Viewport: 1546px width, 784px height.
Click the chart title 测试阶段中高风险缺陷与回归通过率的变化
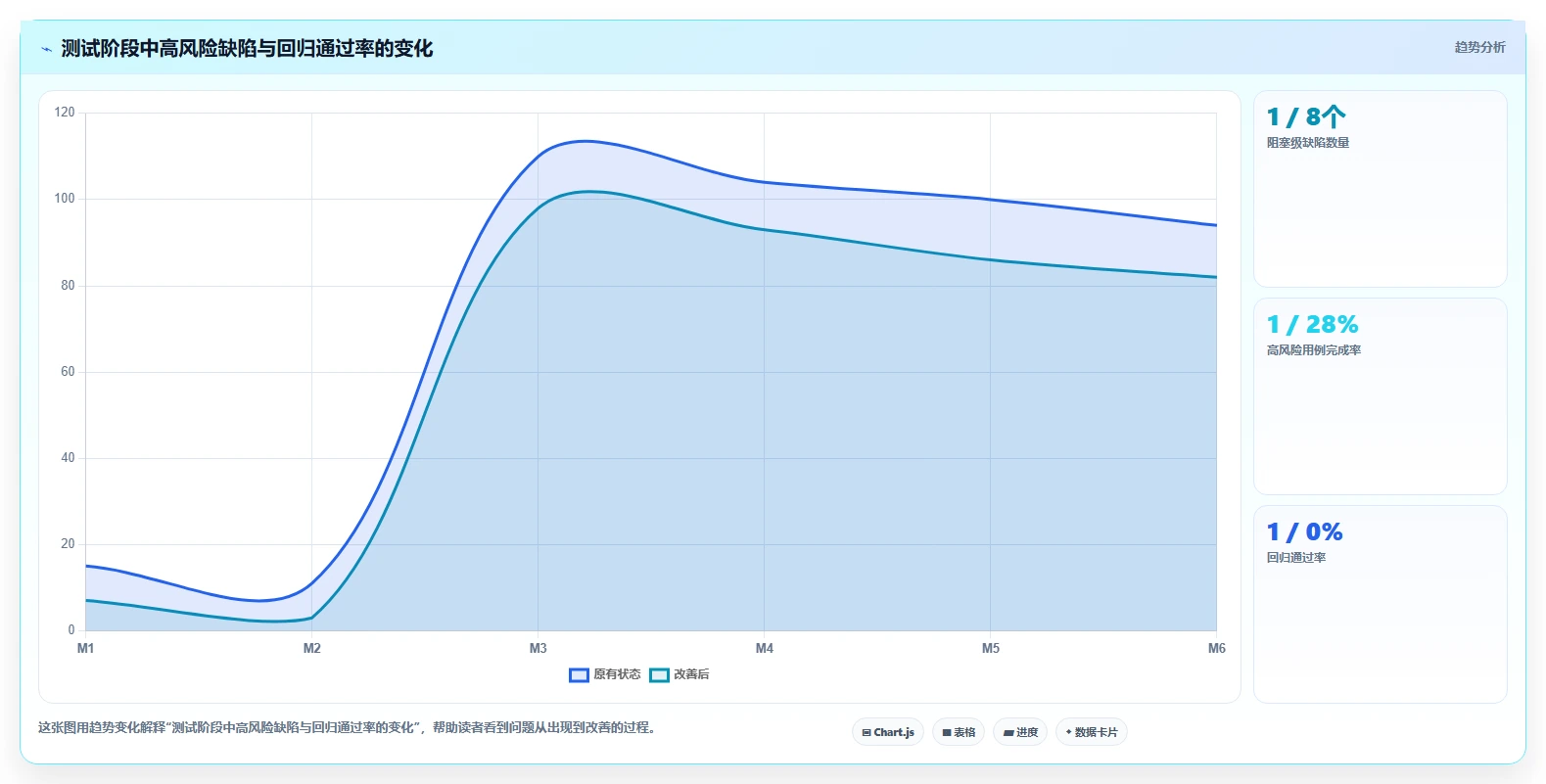tap(247, 48)
